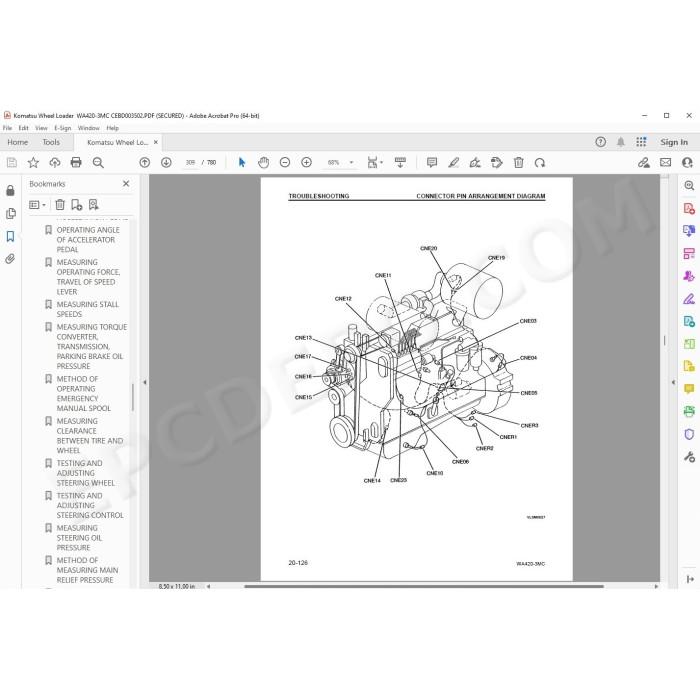Find the current bookmark
The image size is (700, 700).
(x=93, y=205)
